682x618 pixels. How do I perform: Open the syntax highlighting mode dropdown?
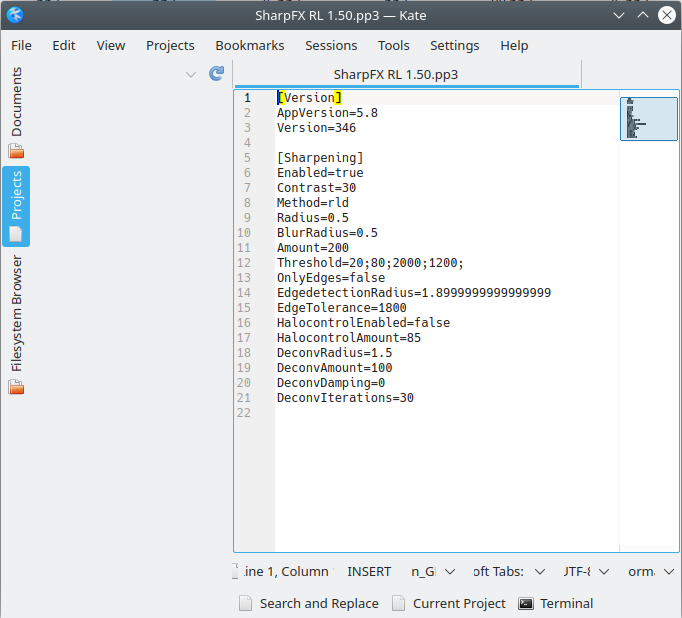[650, 571]
